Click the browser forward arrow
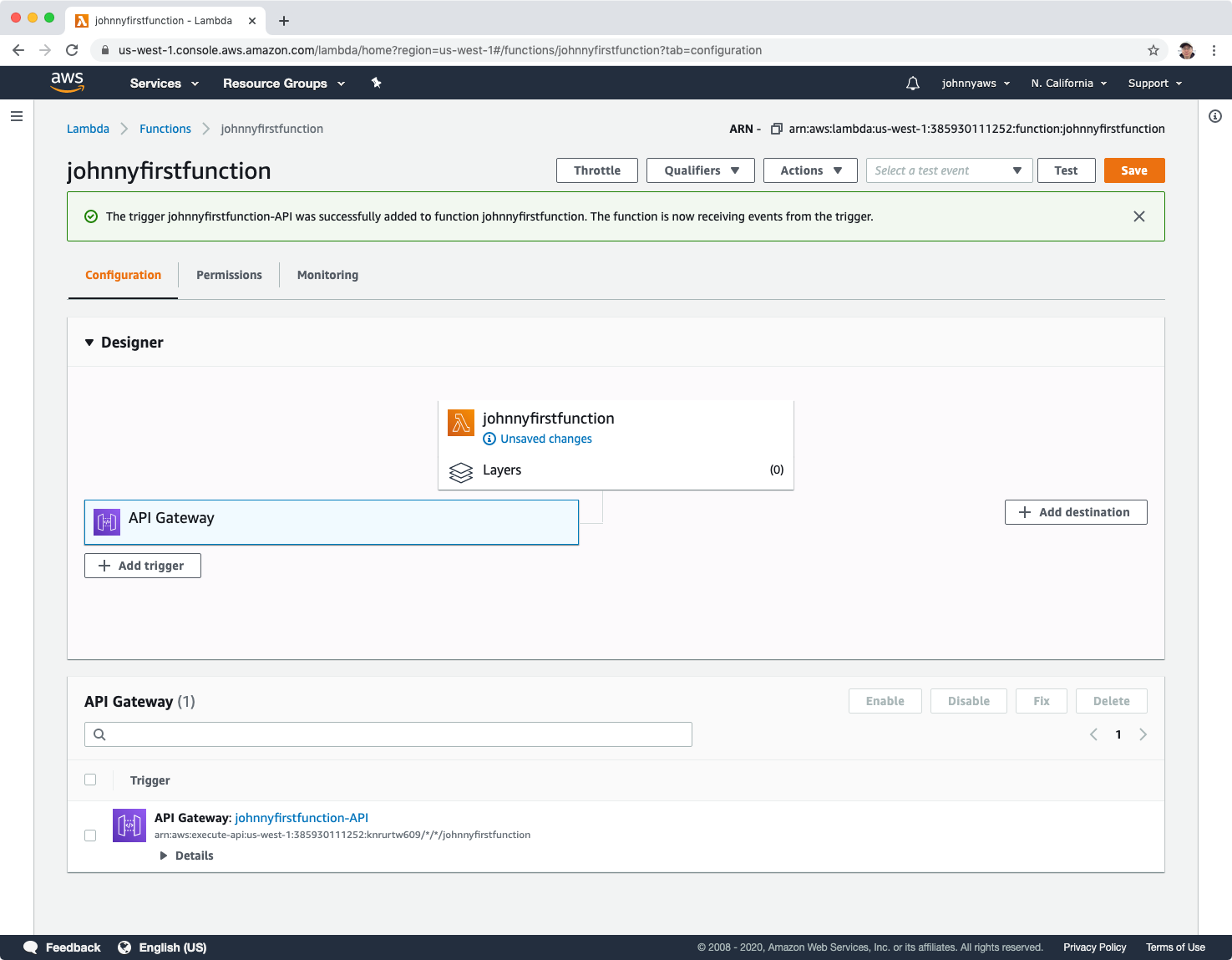Image resolution: width=1232 pixels, height=960 pixels. click(45, 50)
